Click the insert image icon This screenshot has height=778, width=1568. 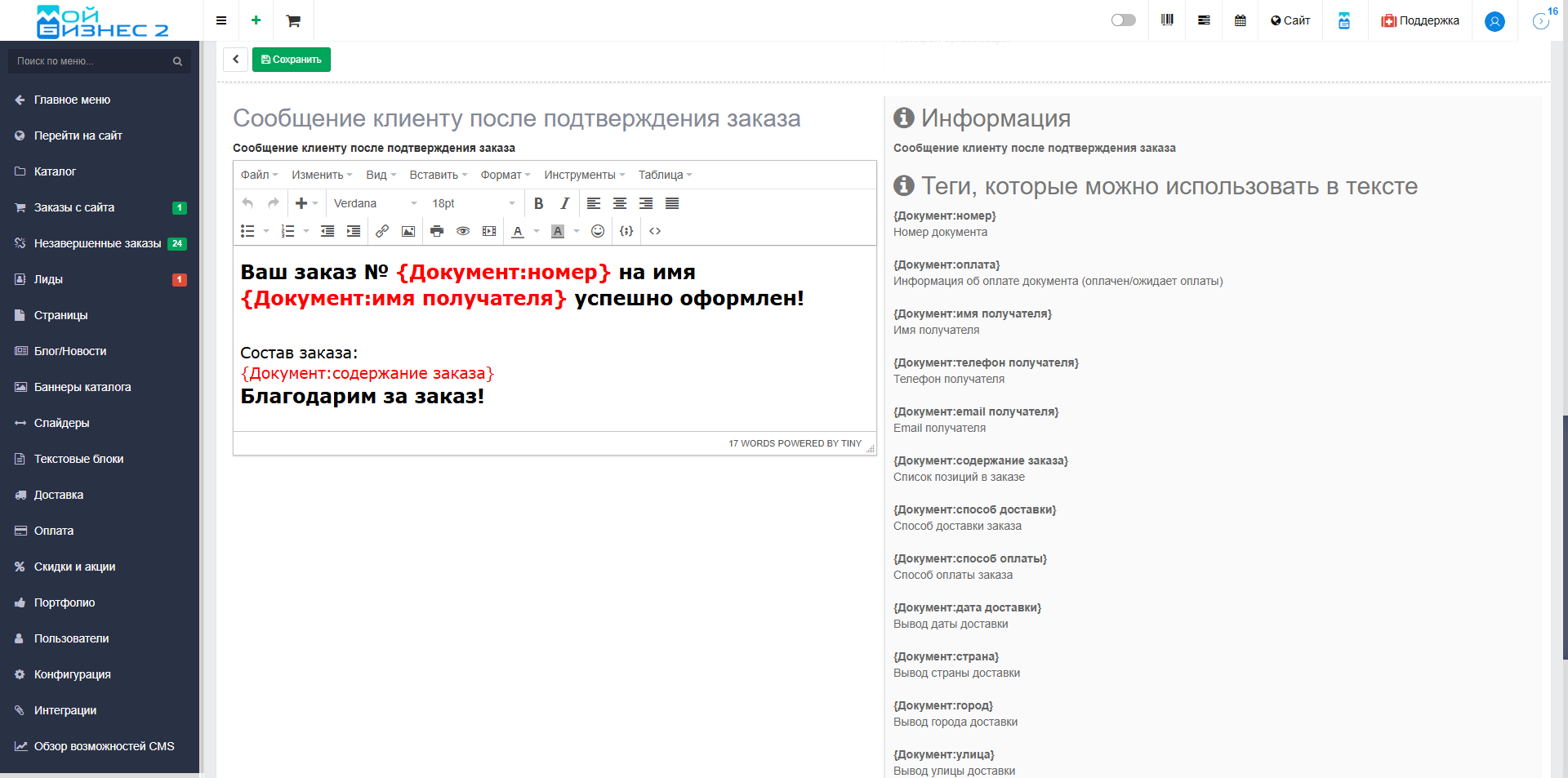click(x=408, y=231)
